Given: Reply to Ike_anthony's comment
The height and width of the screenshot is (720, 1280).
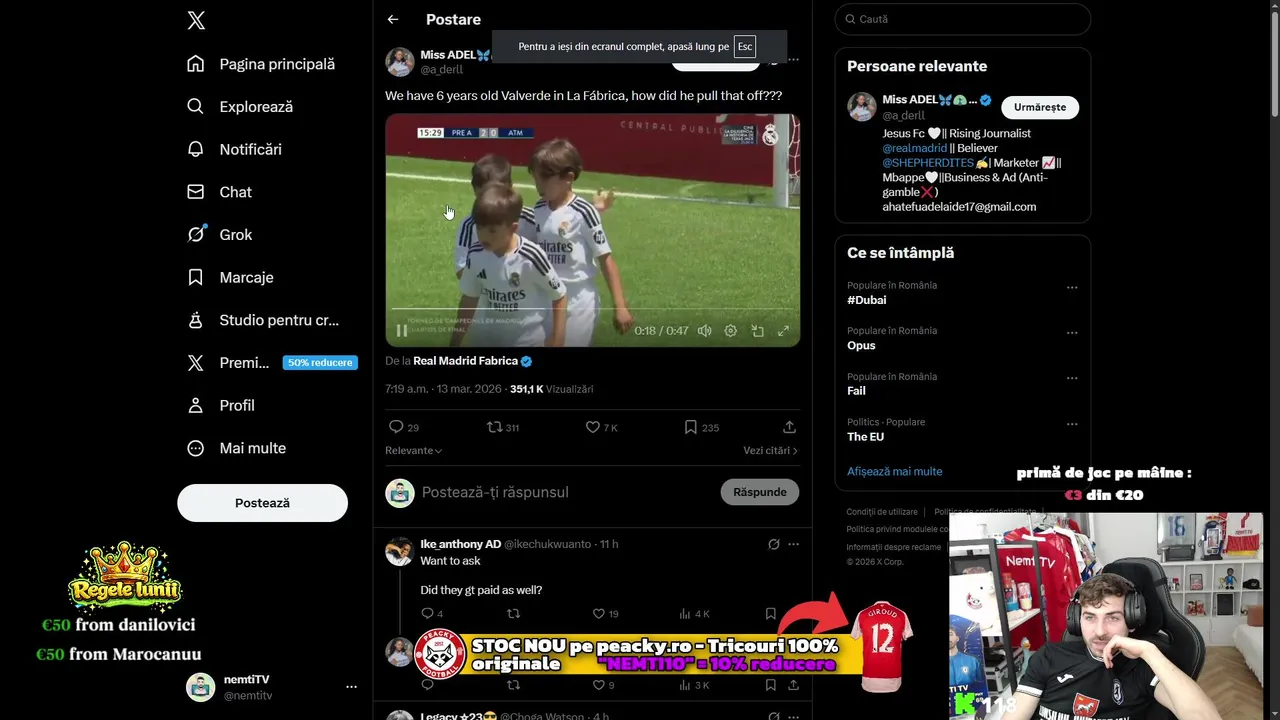Looking at the screenshot, I should pos(431,613).
